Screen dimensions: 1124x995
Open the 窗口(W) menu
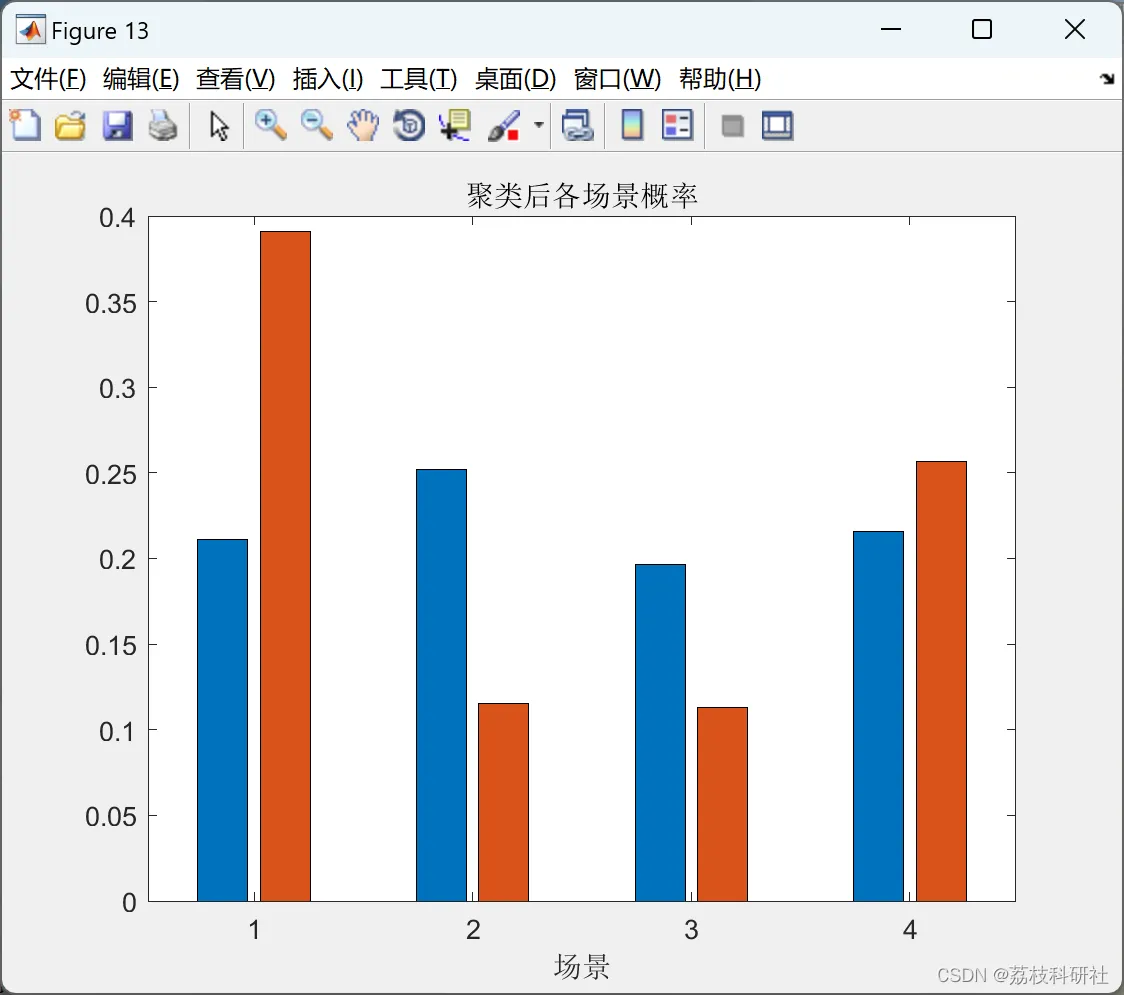(x=617, y=79)
